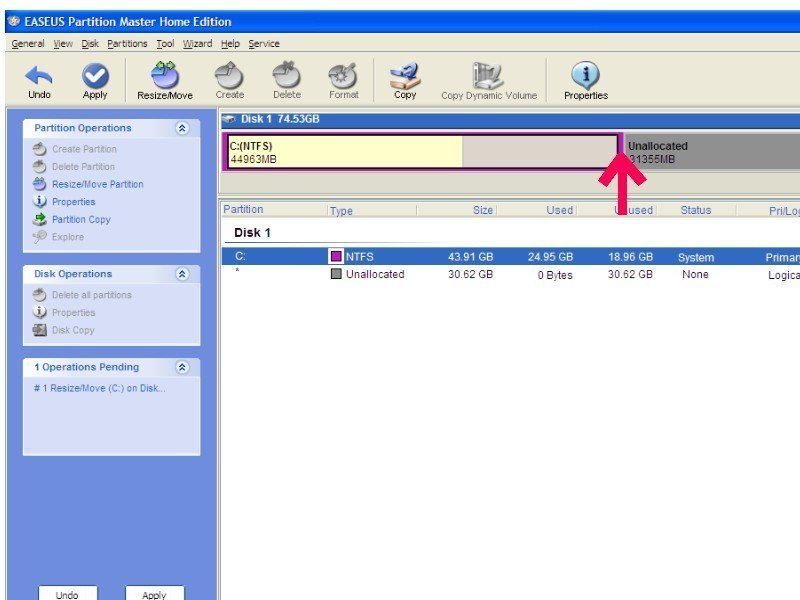This screenshot has width=800, height=600.
Task: Collapse the Partition Operations panel
Action: [x=182, y=128]
